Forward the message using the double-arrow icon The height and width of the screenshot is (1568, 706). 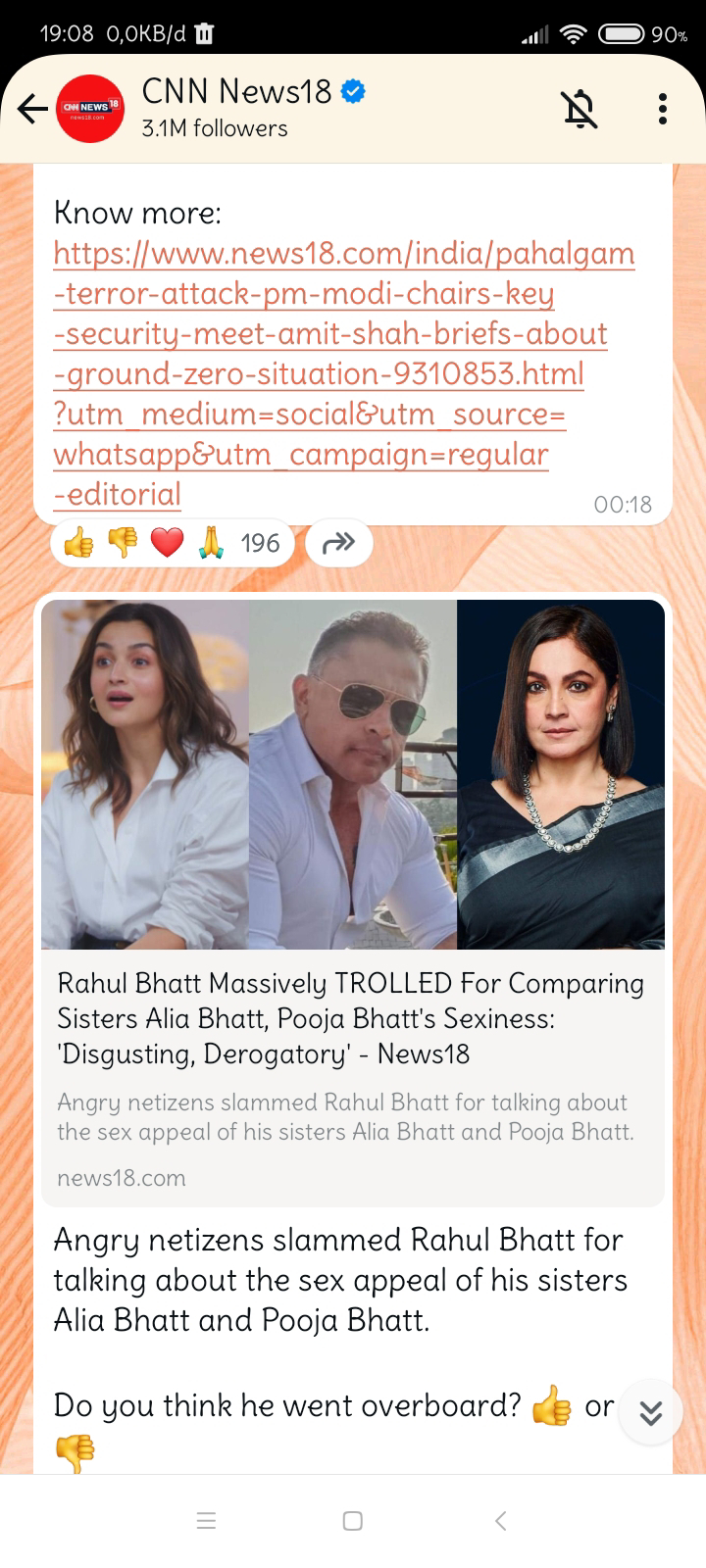point(338,543)
